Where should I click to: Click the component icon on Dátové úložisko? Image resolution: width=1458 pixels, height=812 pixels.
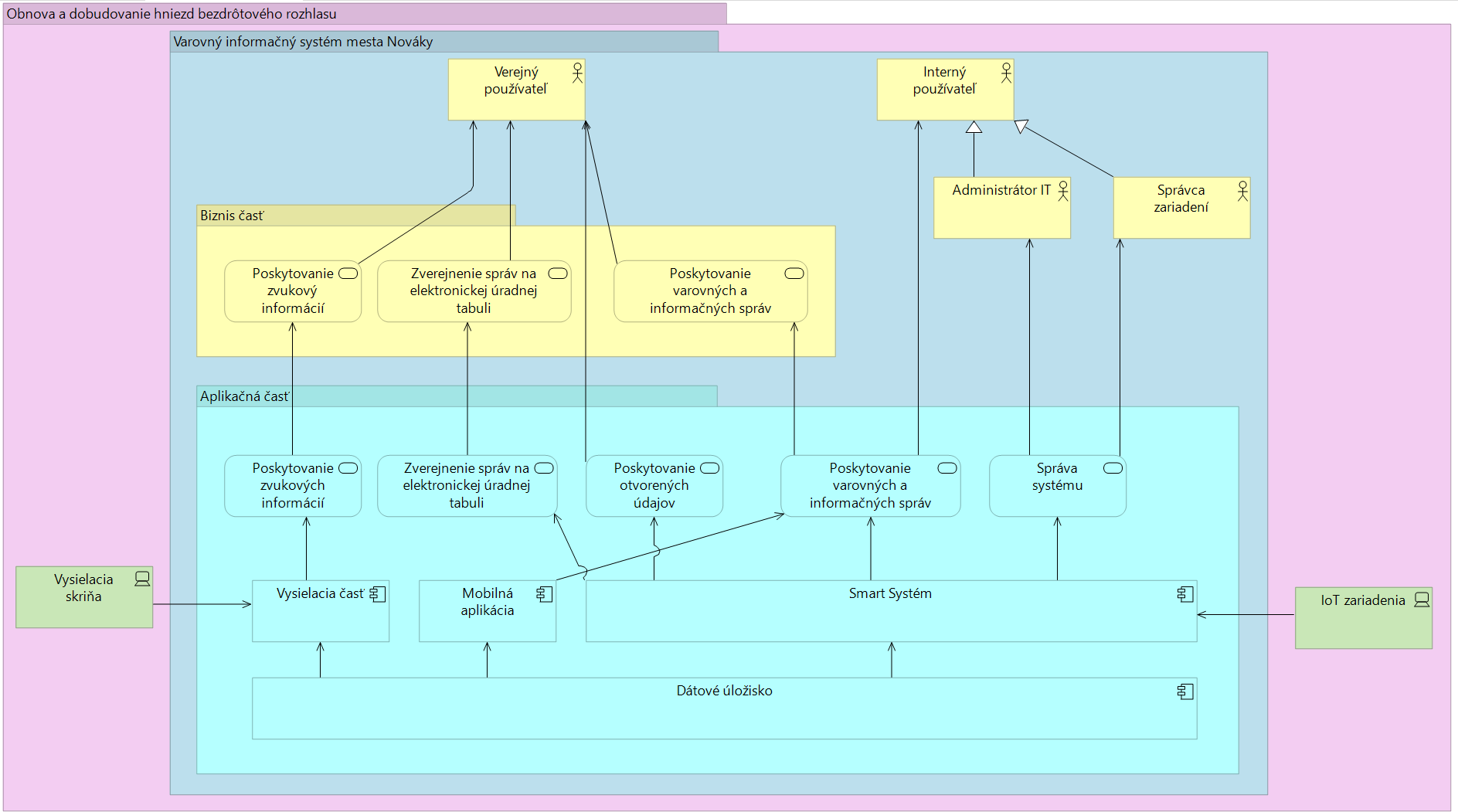pyautogui.click(x=1185, y=691)
